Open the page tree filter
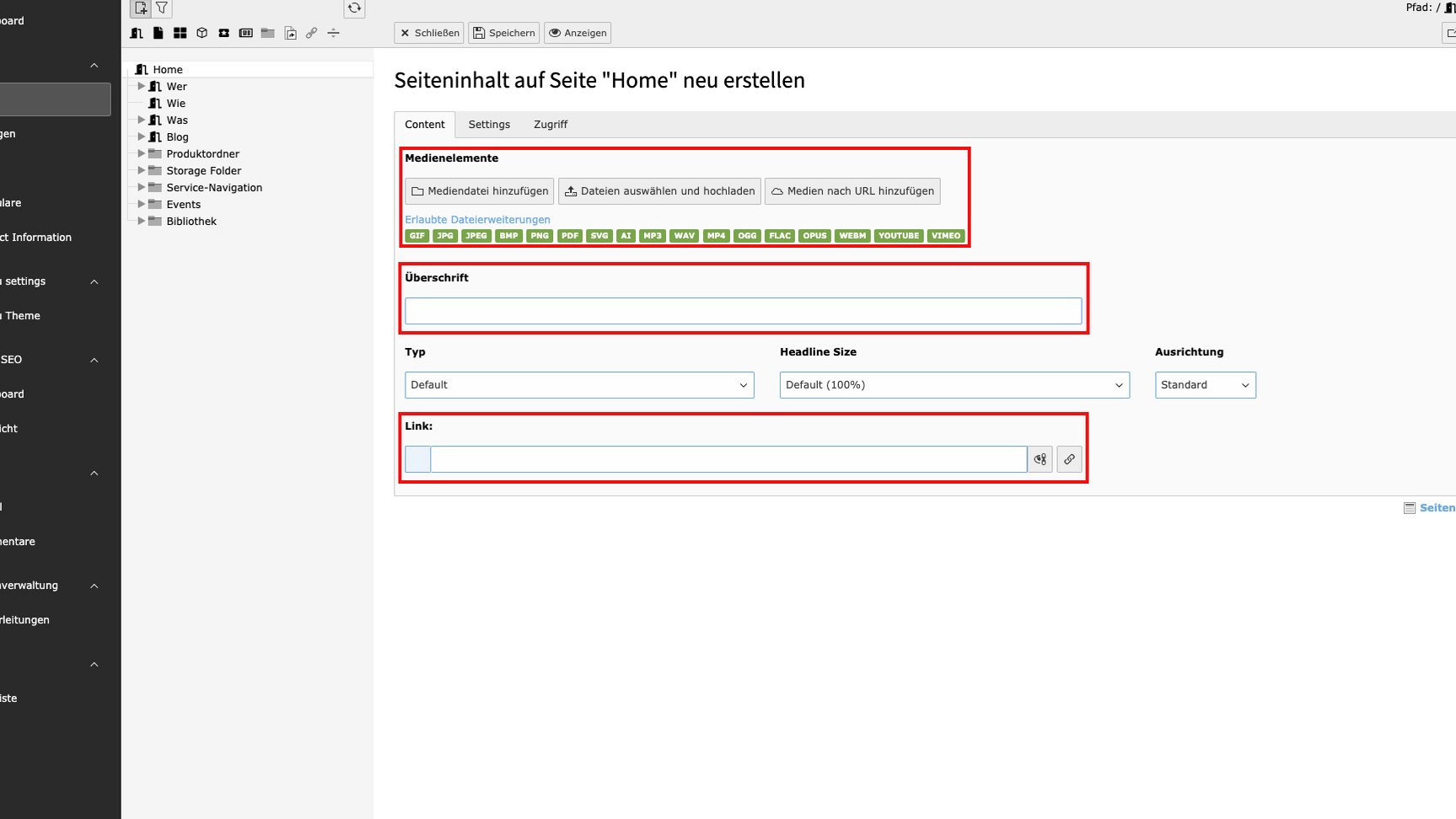The image size is (1456, 819). pos(162,8)
